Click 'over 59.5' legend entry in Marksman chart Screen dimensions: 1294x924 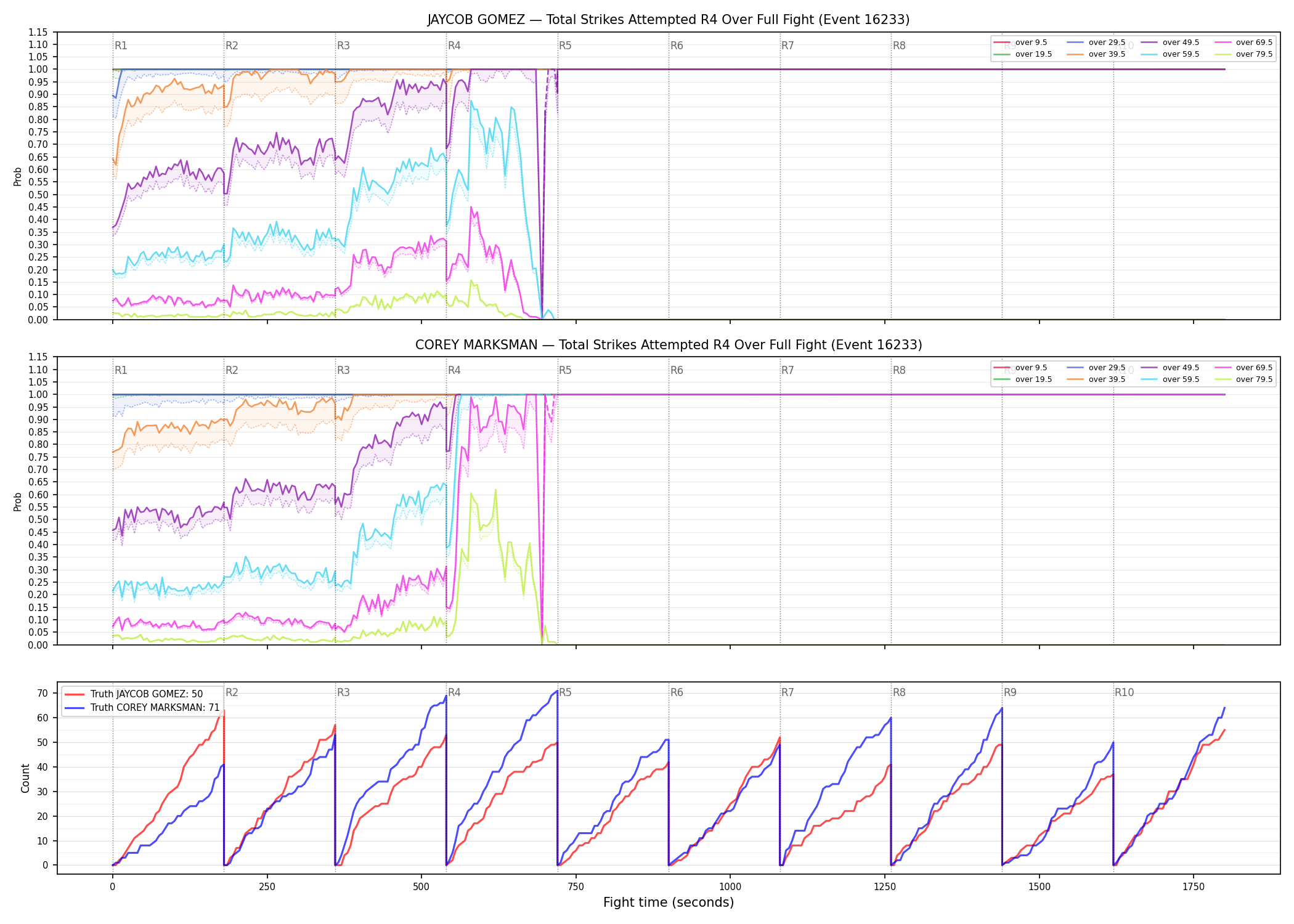(x=1170, y=379)
